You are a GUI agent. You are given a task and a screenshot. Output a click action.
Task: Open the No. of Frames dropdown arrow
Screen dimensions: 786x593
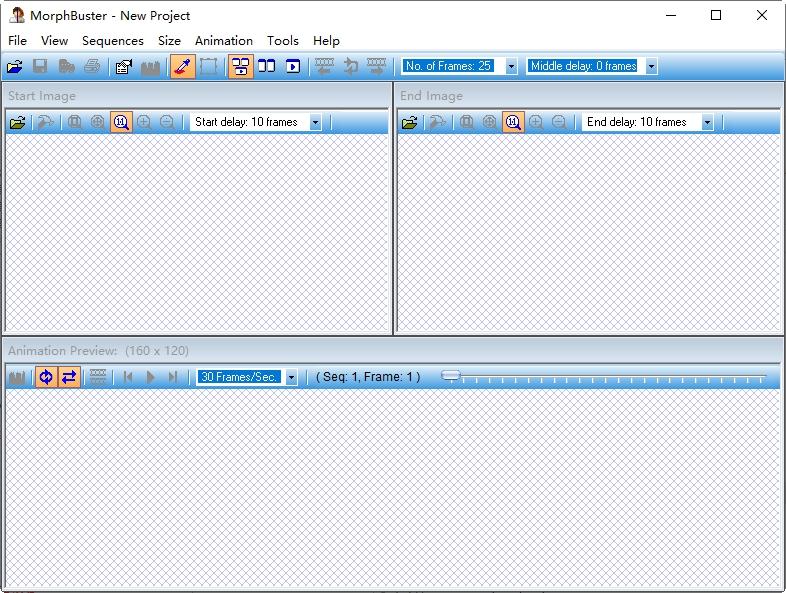[511, 66]
